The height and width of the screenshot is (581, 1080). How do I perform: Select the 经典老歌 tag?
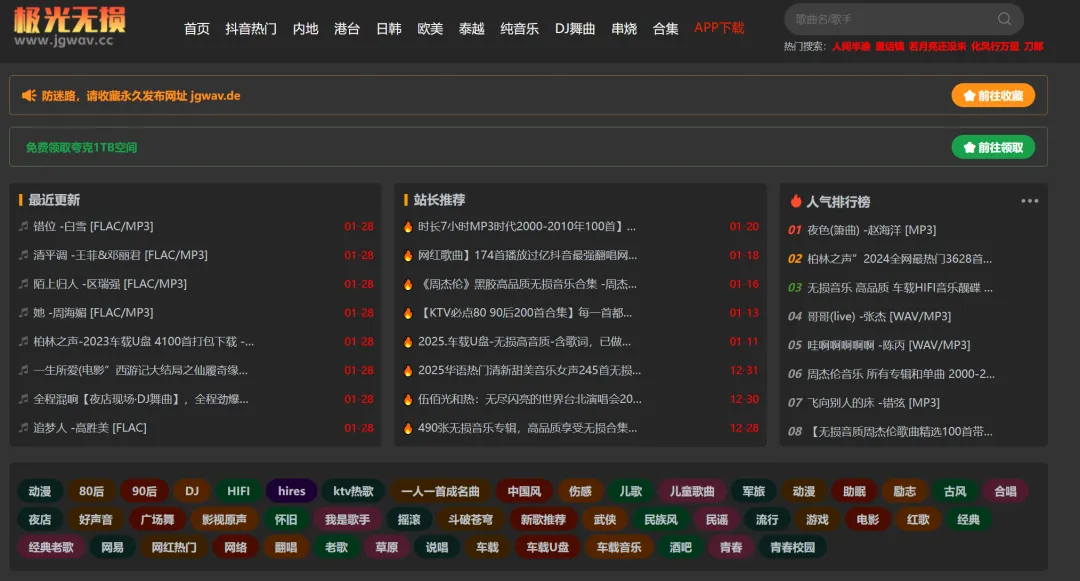[51, 547]
